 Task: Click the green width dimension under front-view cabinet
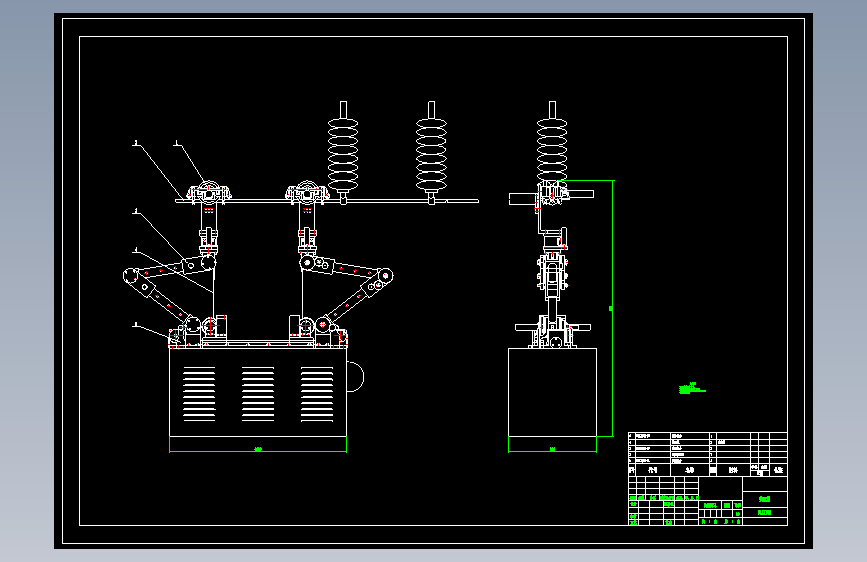258,450
